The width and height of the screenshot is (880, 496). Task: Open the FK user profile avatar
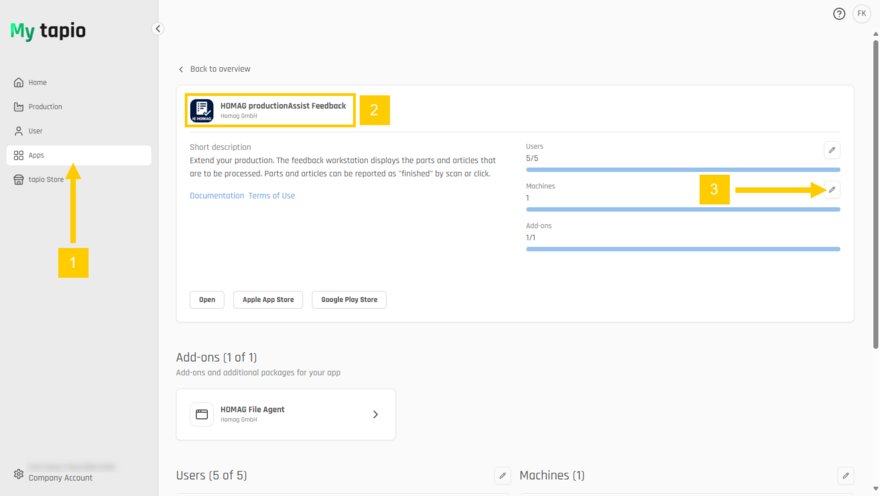861,13
